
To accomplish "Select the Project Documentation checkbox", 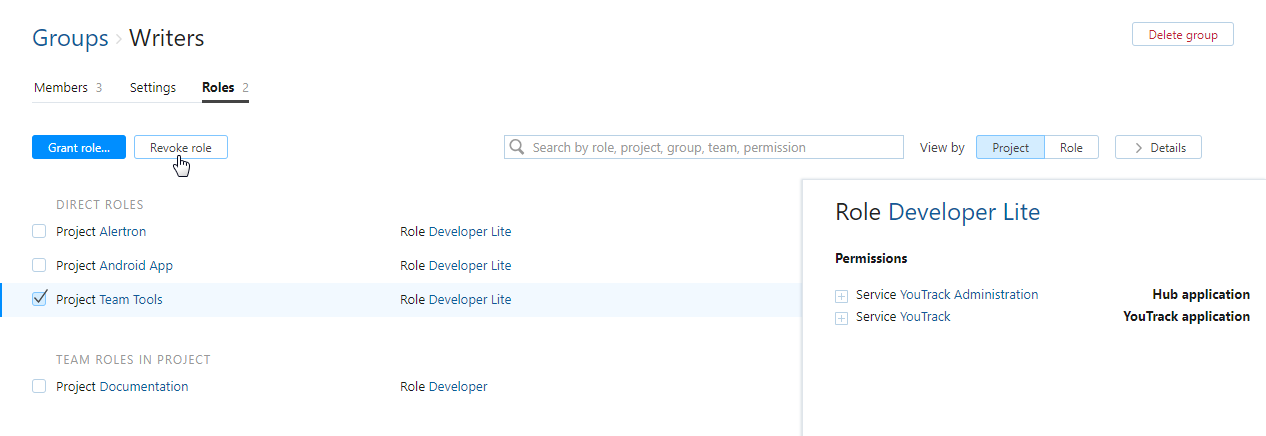I will click(39, 387).
